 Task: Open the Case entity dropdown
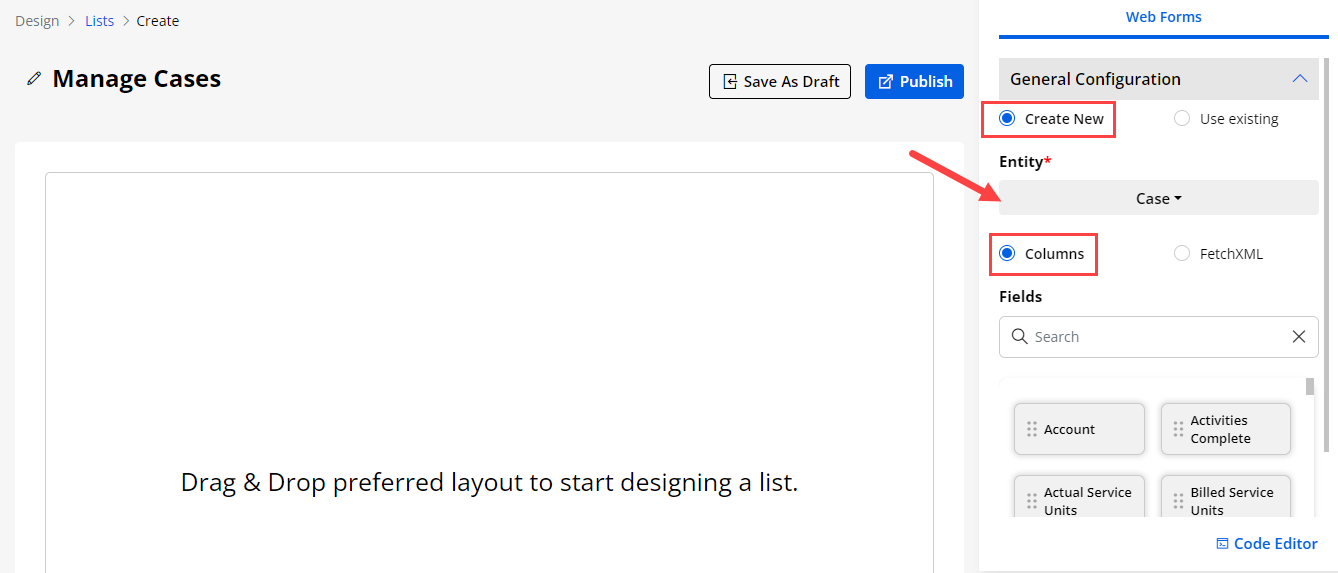(x=1158, y=198)
